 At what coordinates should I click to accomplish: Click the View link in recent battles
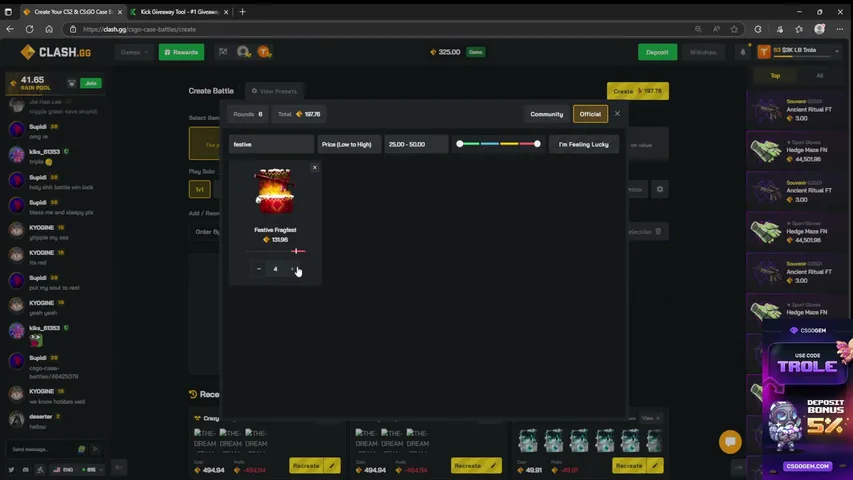pyautogui.click(x=650, y=418)
